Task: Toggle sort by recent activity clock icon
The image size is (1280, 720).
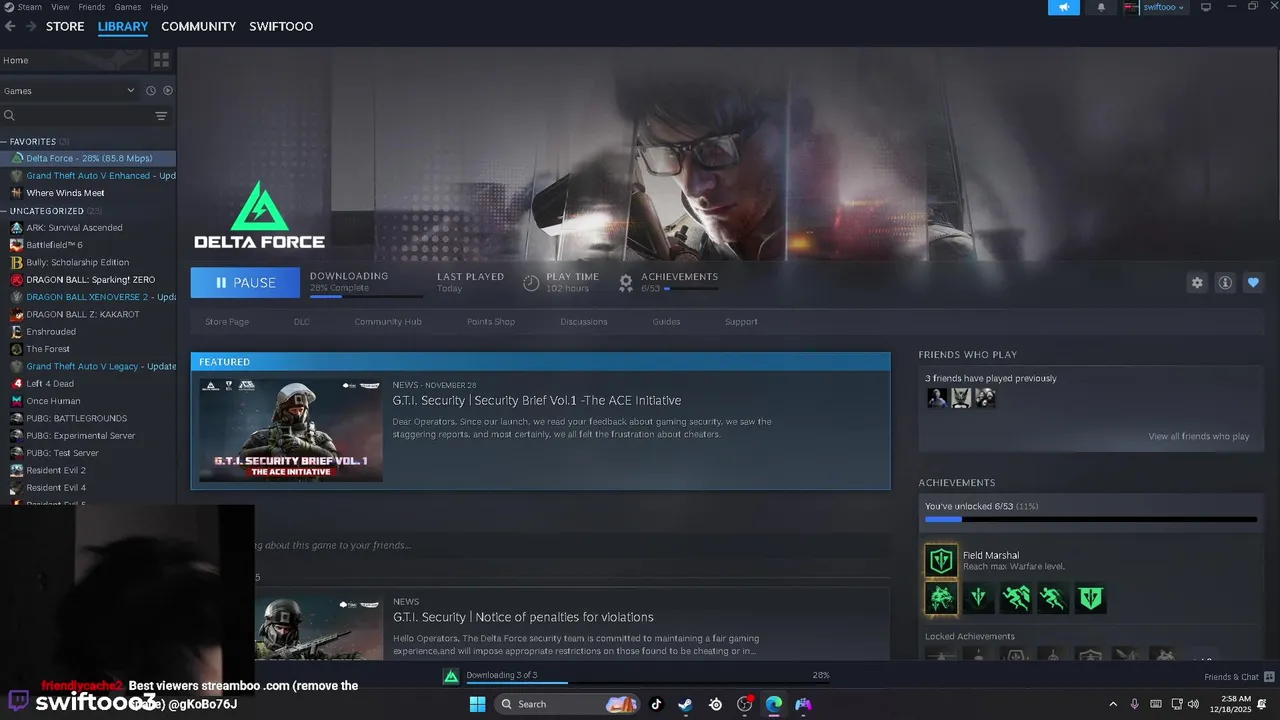Action: click(151, 90)
